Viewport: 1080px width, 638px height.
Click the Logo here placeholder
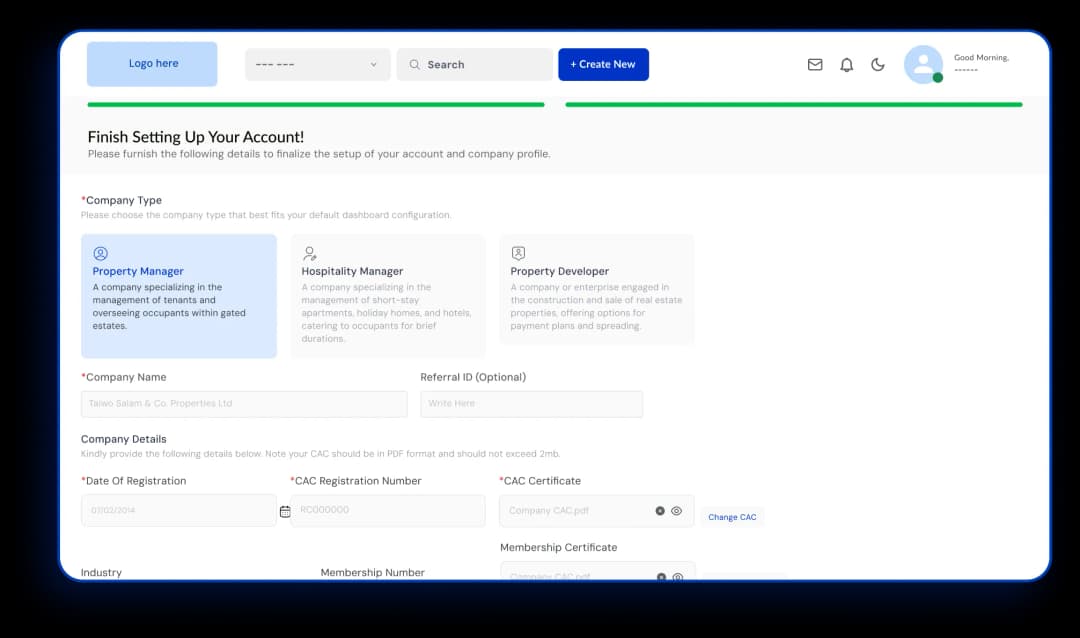[152, 64]
